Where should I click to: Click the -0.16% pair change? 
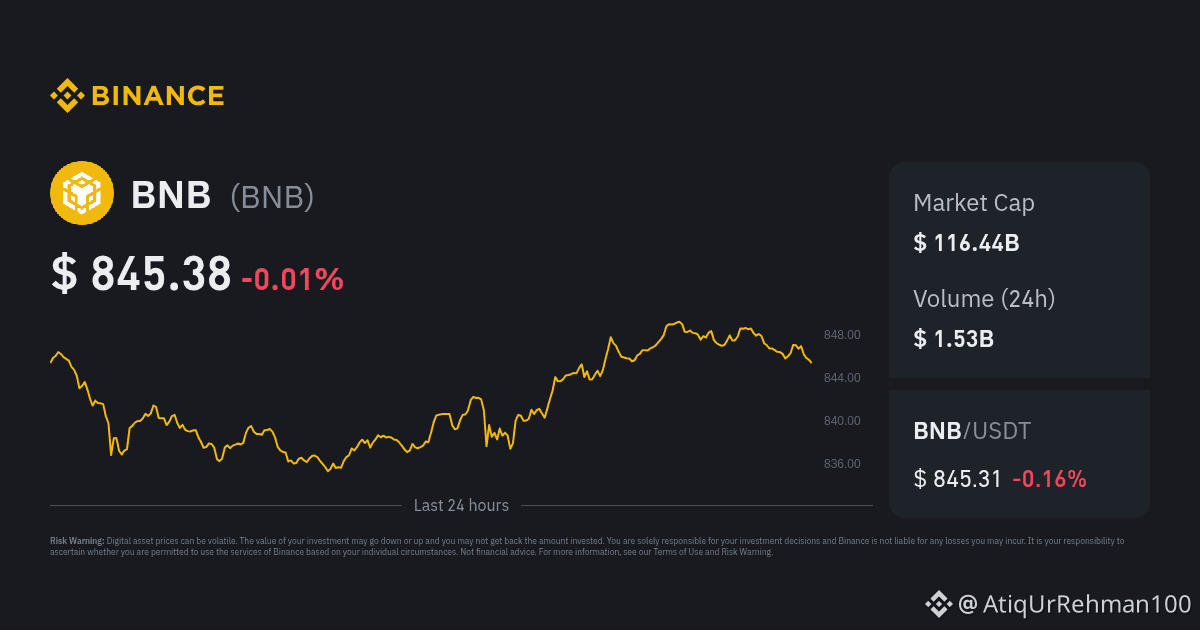tap(1049, 479)
